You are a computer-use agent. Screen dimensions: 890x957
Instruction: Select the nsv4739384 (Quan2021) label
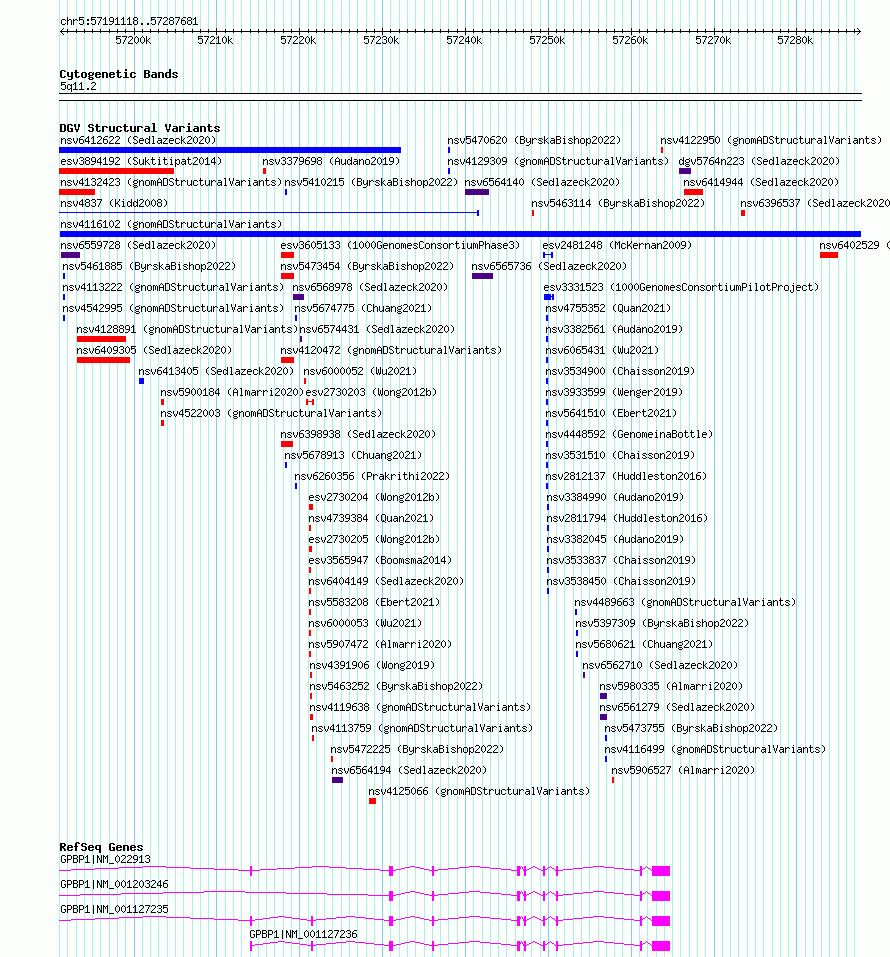[x=371, y=519]
